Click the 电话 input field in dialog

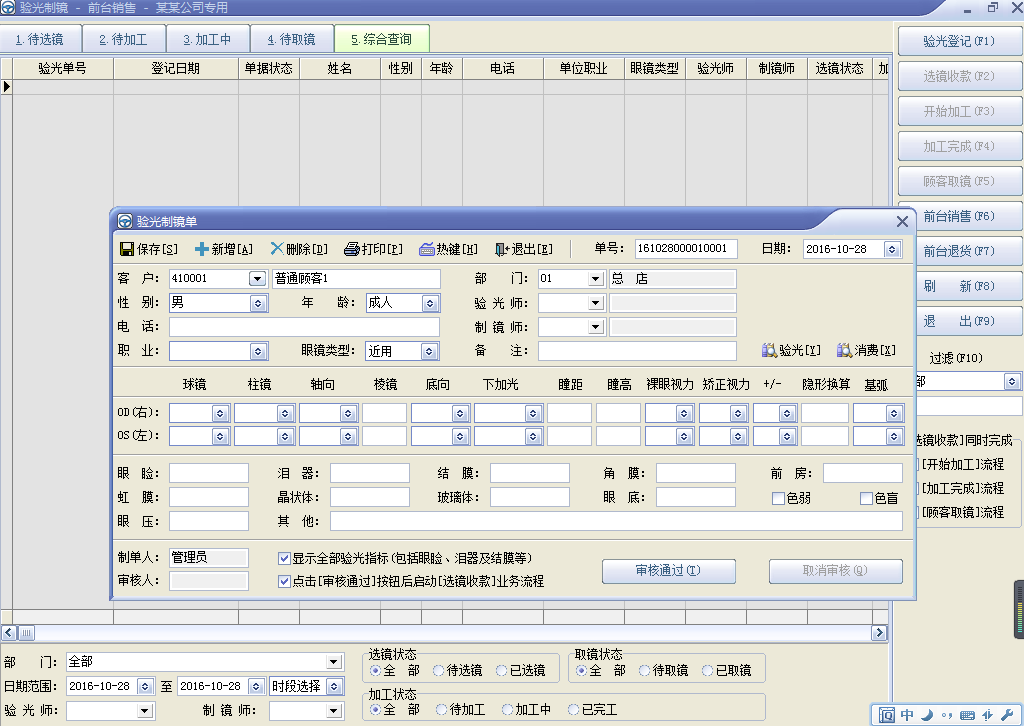tap(304, 326)
